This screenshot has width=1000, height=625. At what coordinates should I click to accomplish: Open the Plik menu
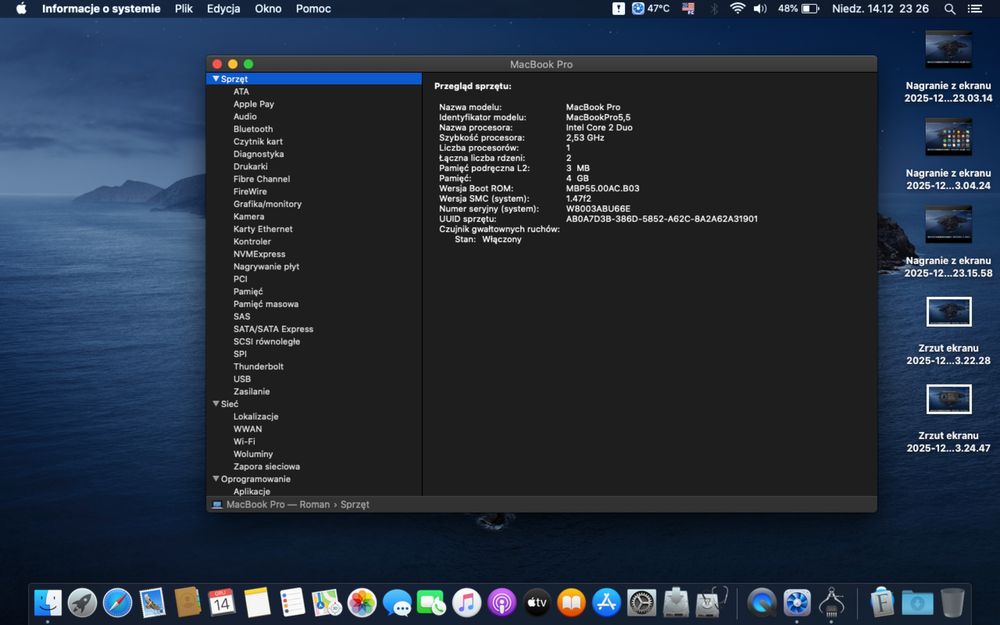[x=184, y=8]
